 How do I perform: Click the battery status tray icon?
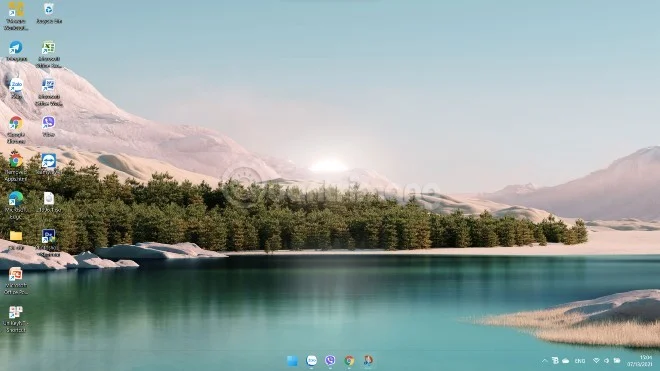pos(617,360)
